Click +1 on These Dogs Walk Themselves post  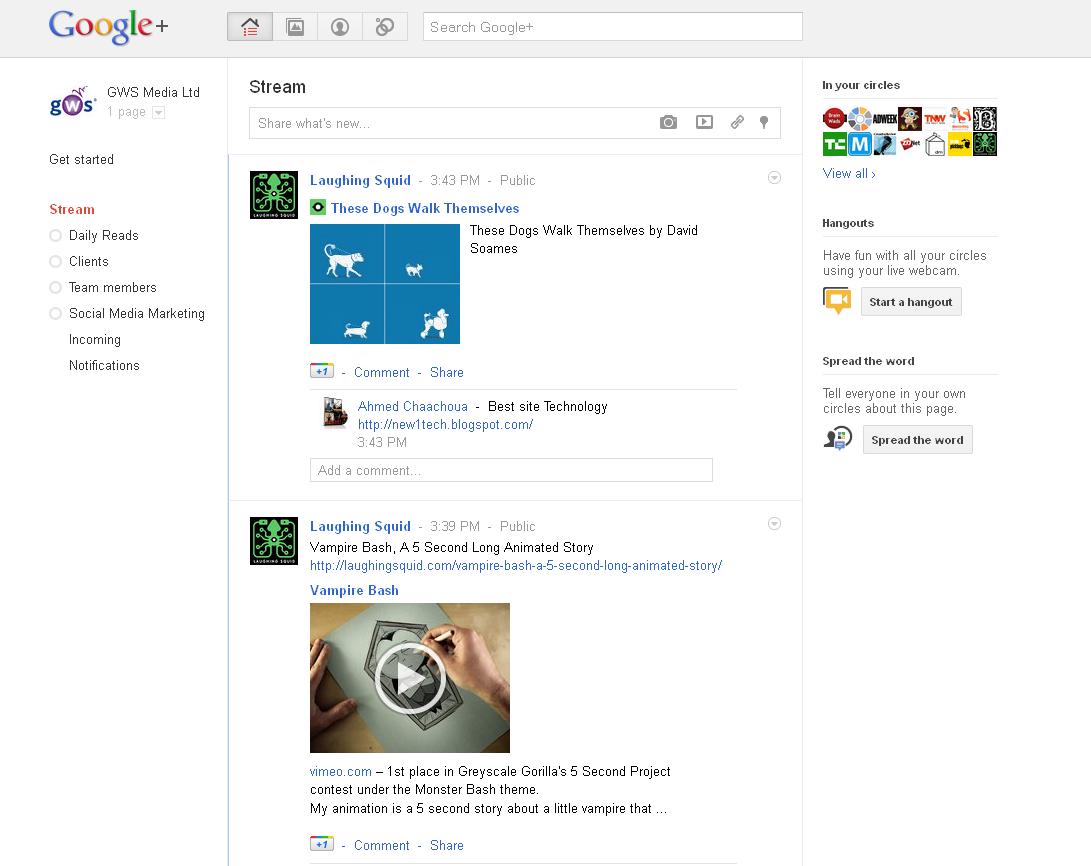pyautogui.click(x=321, y=371)
